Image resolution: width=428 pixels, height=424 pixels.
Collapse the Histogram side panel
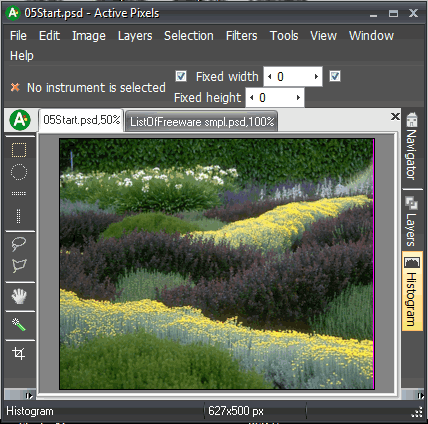412,292
